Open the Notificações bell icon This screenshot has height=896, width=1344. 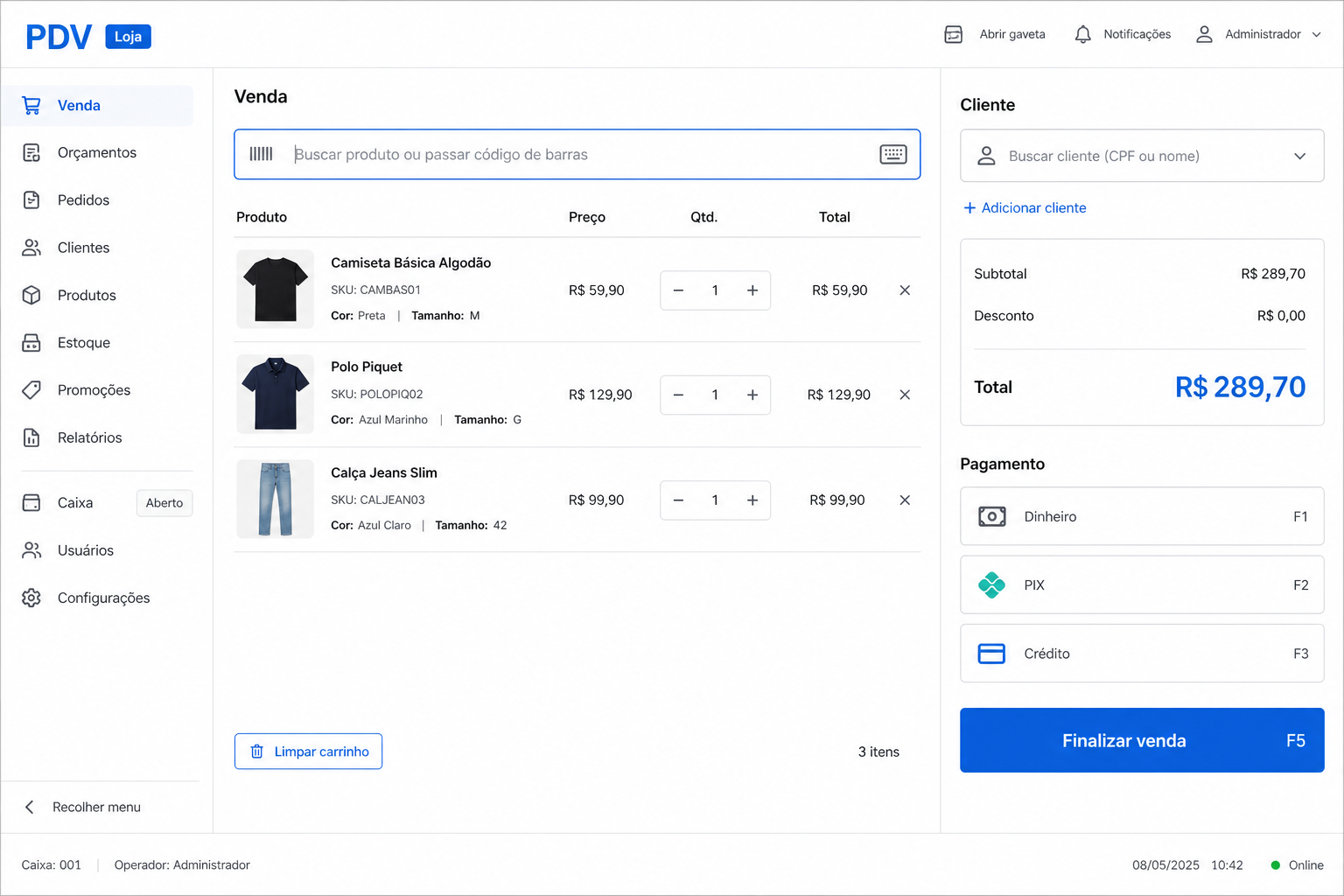click(x=1082, y=34)
